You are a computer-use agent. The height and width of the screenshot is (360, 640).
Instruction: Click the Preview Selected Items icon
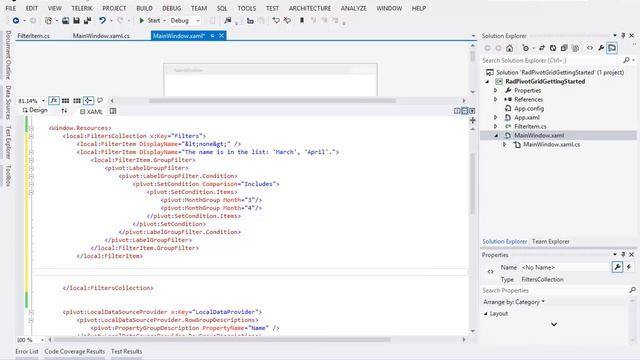tap(612, 48)
